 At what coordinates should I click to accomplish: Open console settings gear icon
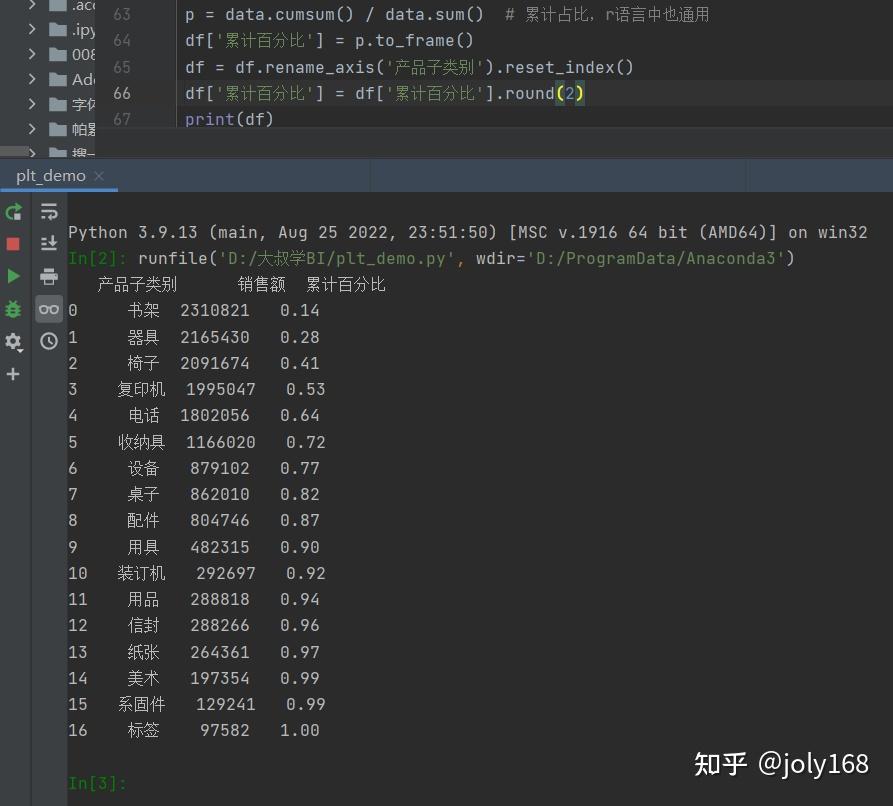coord(13,342)
